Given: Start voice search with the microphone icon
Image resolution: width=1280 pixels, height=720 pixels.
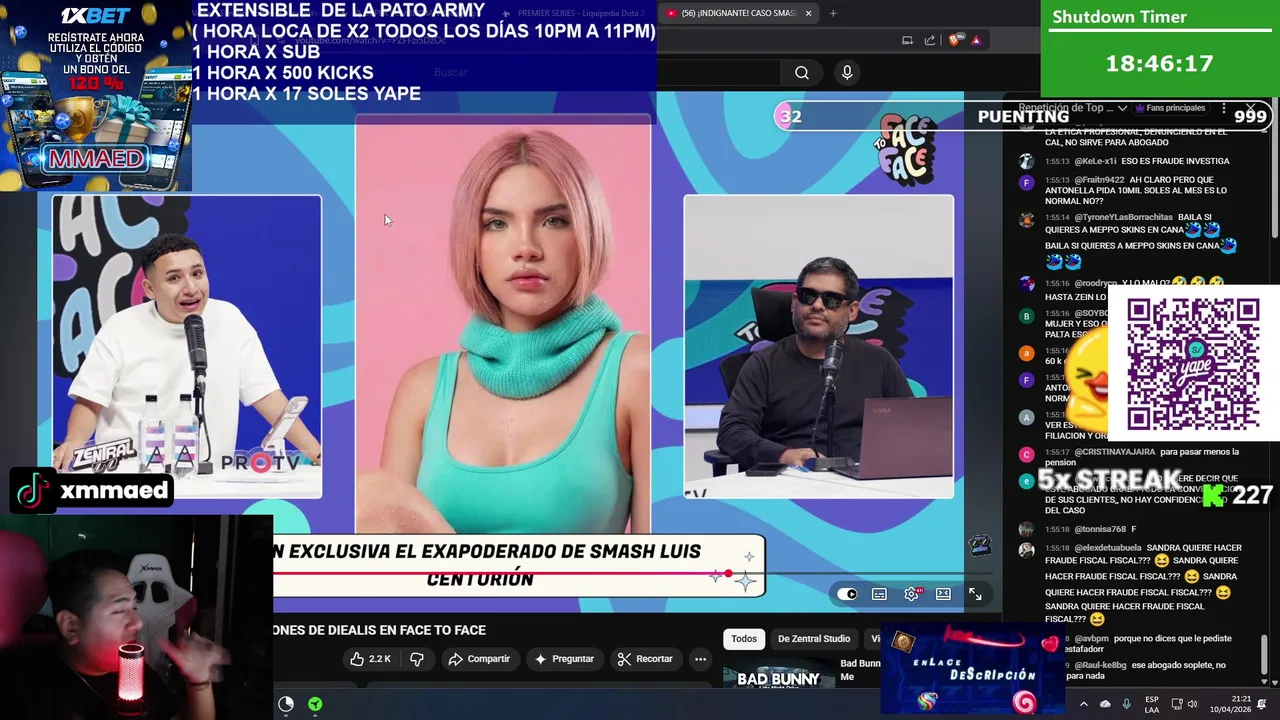Looking at the screenshot, I should [x=847, y=72].
